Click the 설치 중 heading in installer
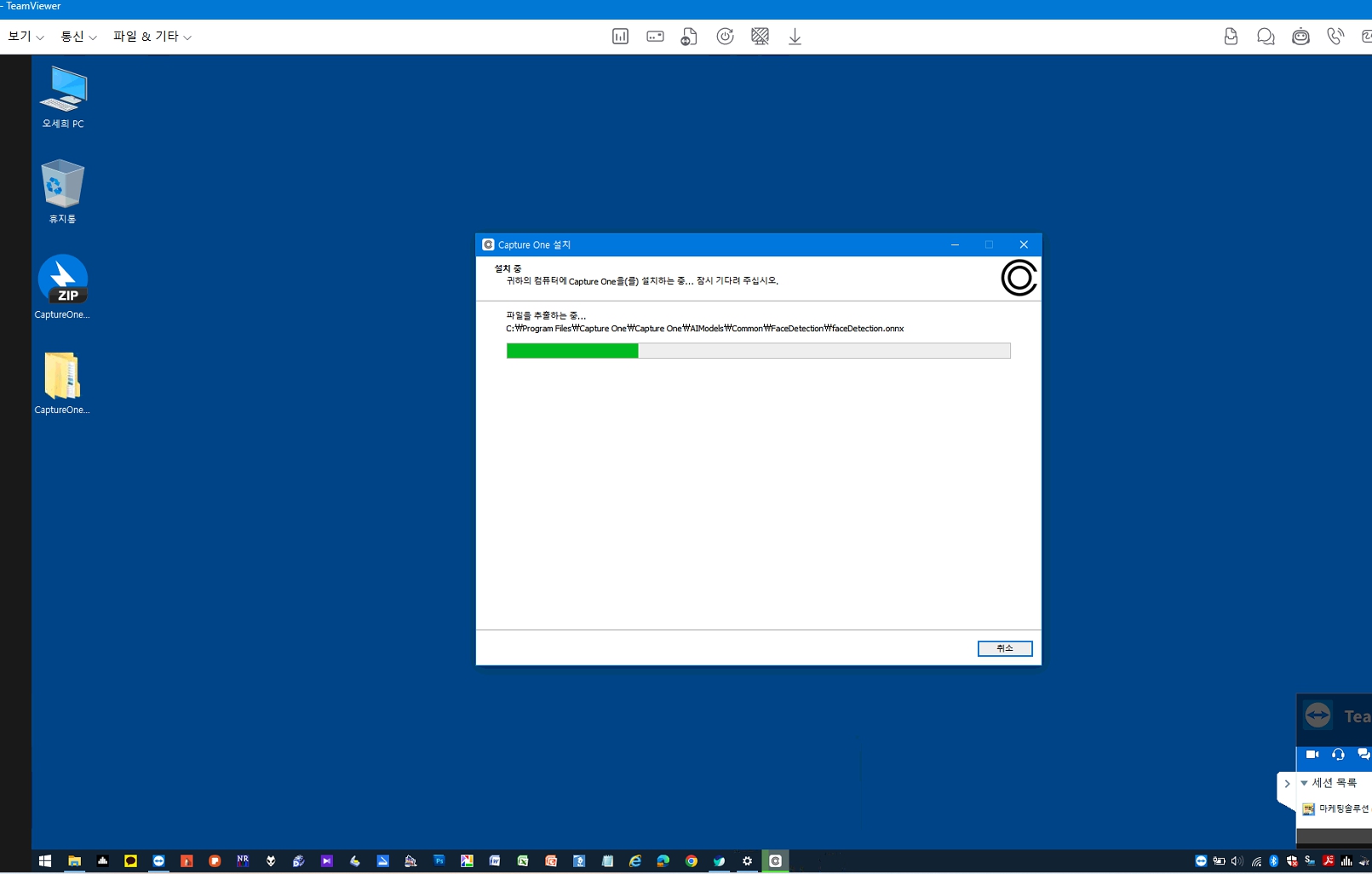 point(508,268)
